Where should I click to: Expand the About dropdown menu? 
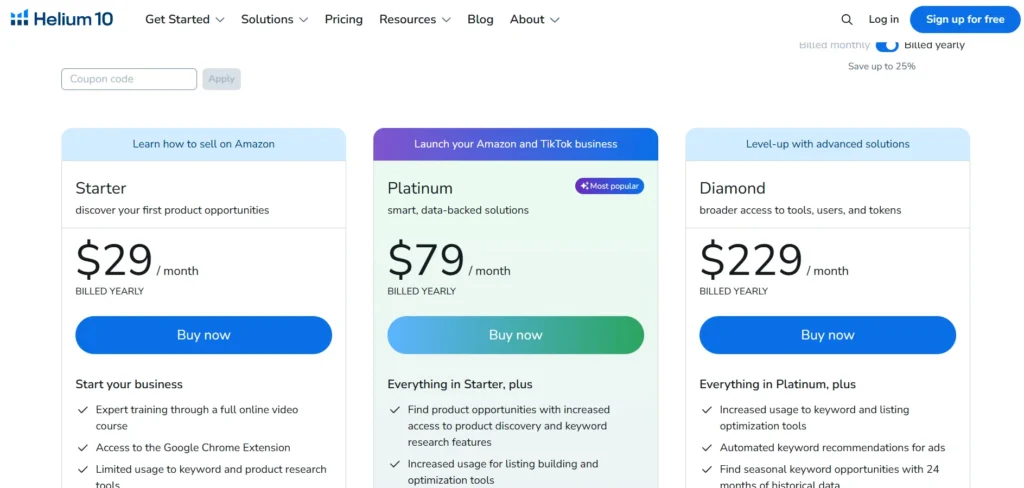point(534,19)
